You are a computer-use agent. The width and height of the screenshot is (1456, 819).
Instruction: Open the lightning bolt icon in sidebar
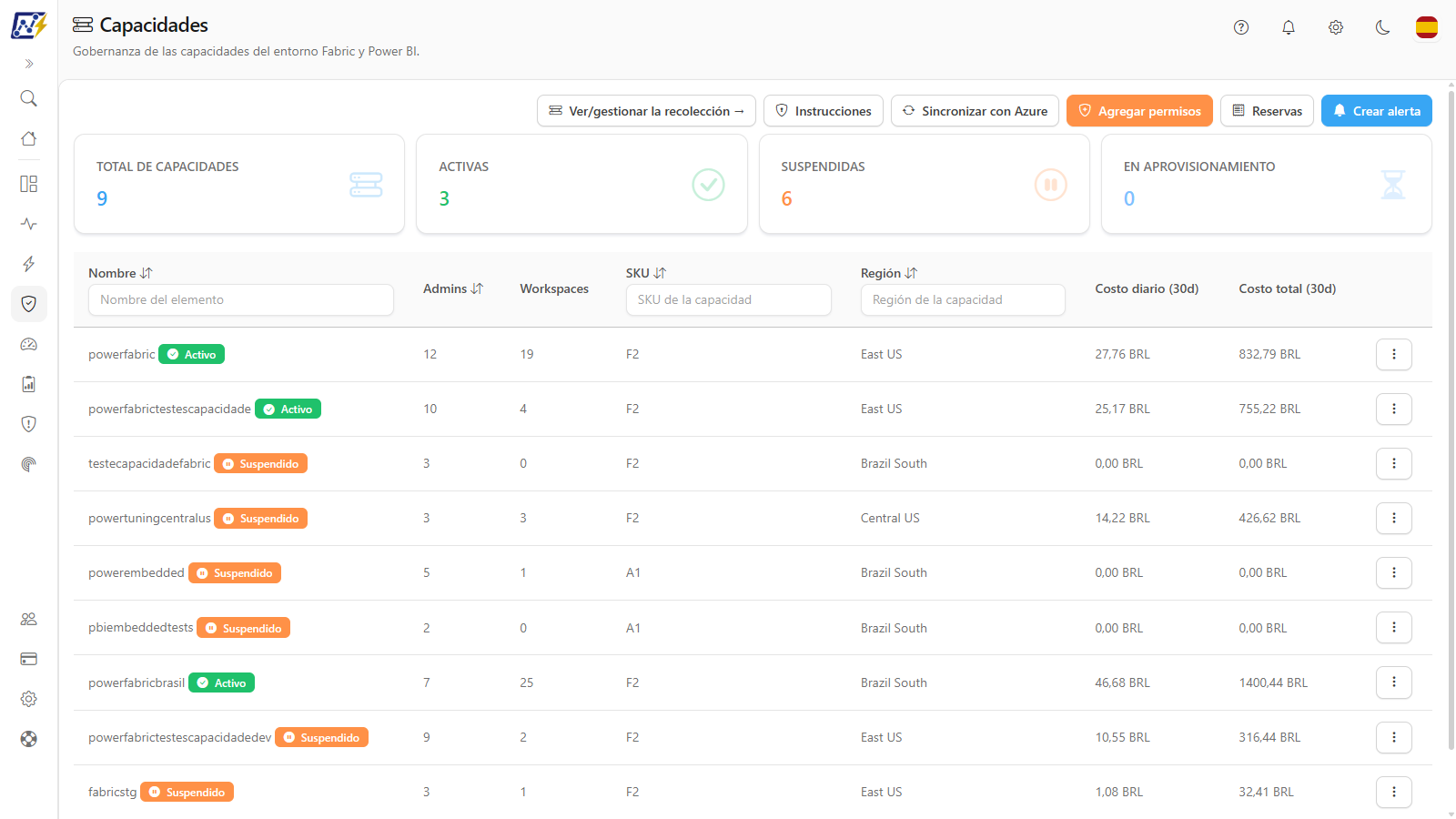tap(29, 264)
